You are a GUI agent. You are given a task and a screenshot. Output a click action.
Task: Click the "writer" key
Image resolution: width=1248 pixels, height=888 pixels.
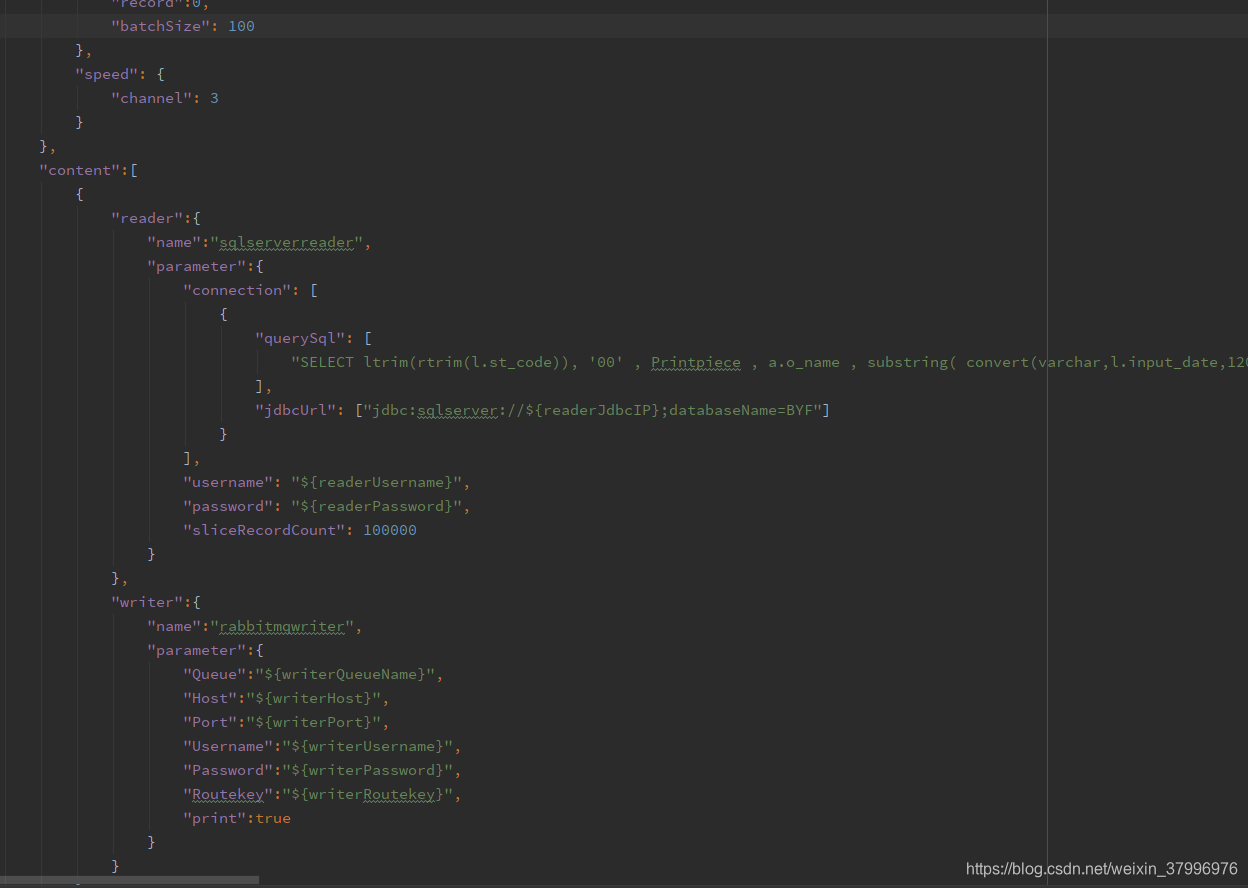(147, 602)
